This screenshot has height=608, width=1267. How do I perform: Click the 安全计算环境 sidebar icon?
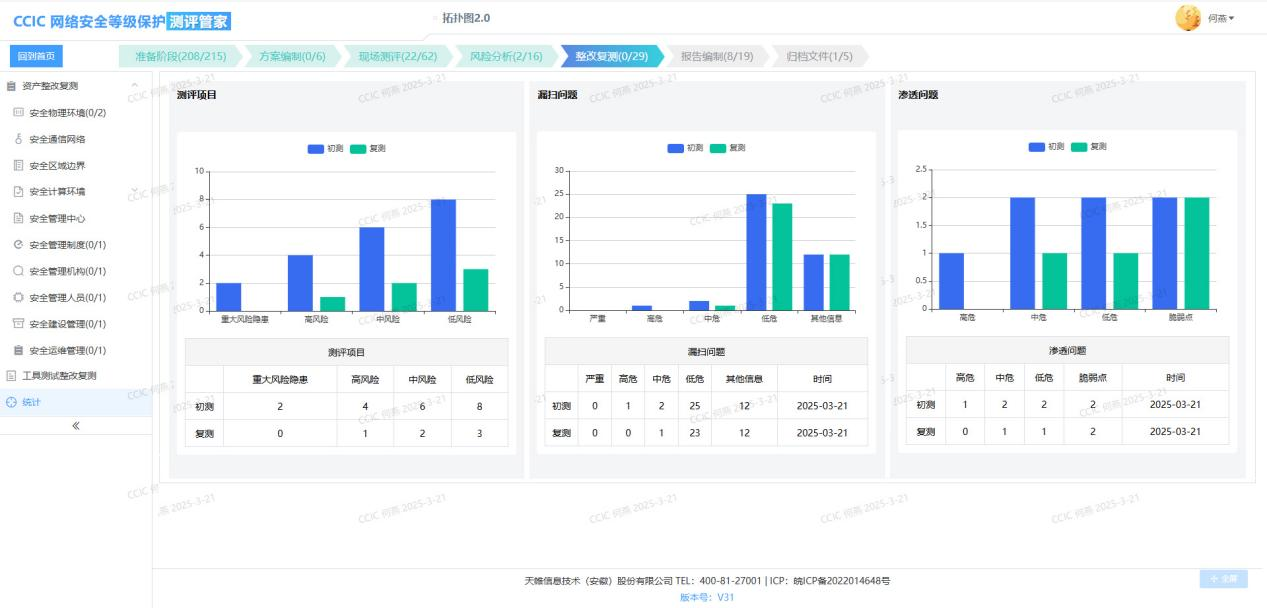18,192
